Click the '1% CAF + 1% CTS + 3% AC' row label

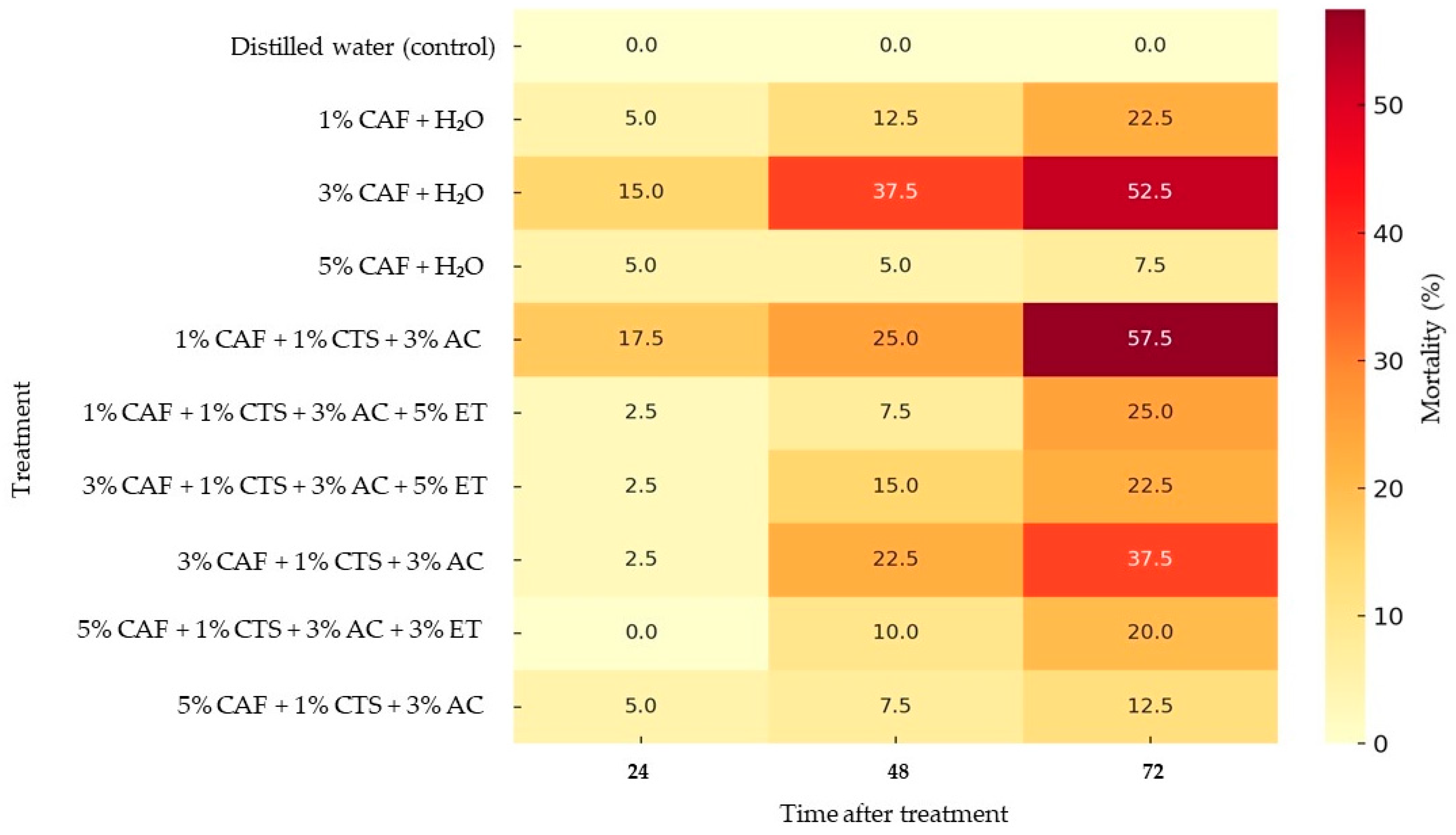[x=328, y=340]
